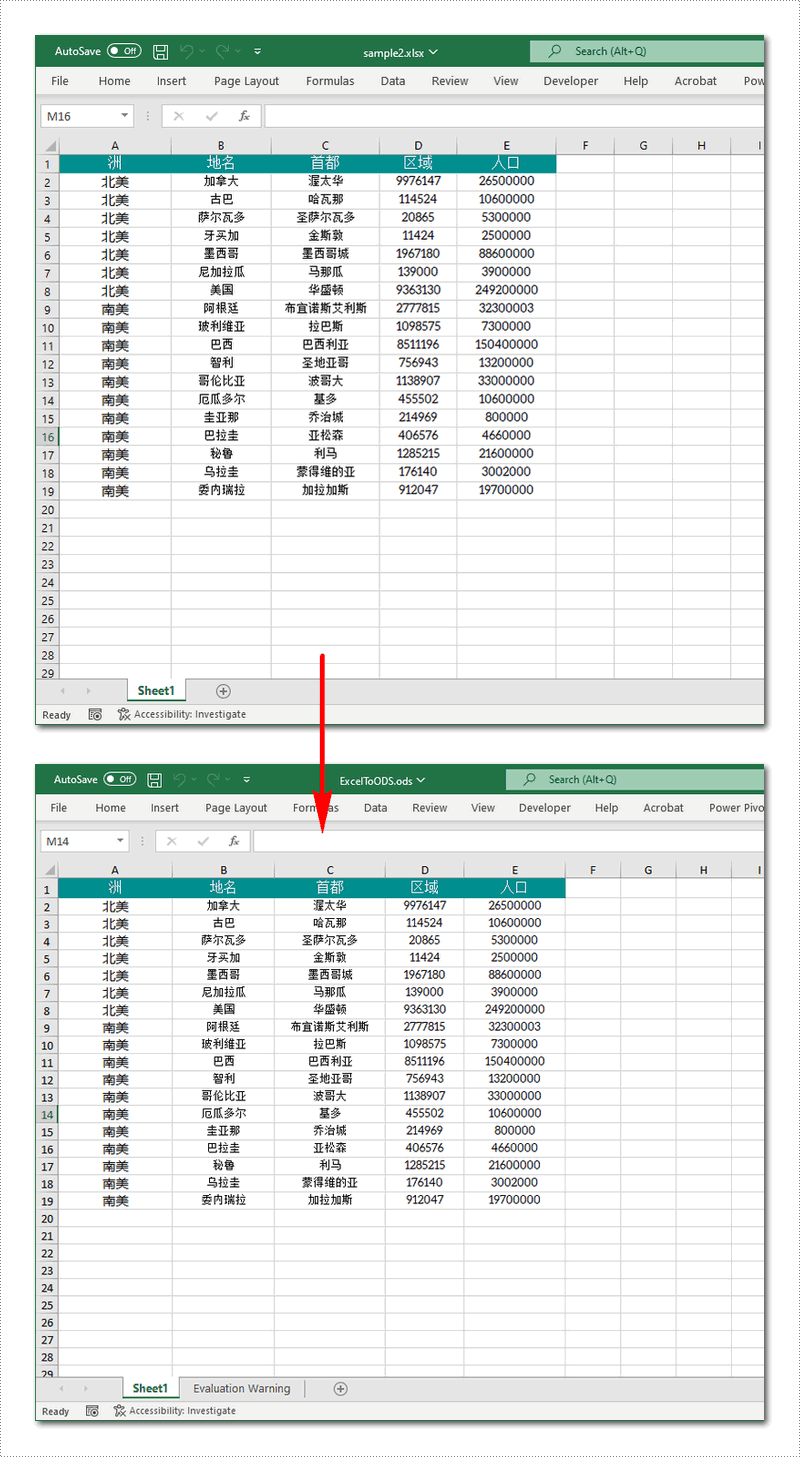Click Save icon in ExcelToODS.ods window
The height and width of the screenshot is (1457, 800).
coord(155,779)
